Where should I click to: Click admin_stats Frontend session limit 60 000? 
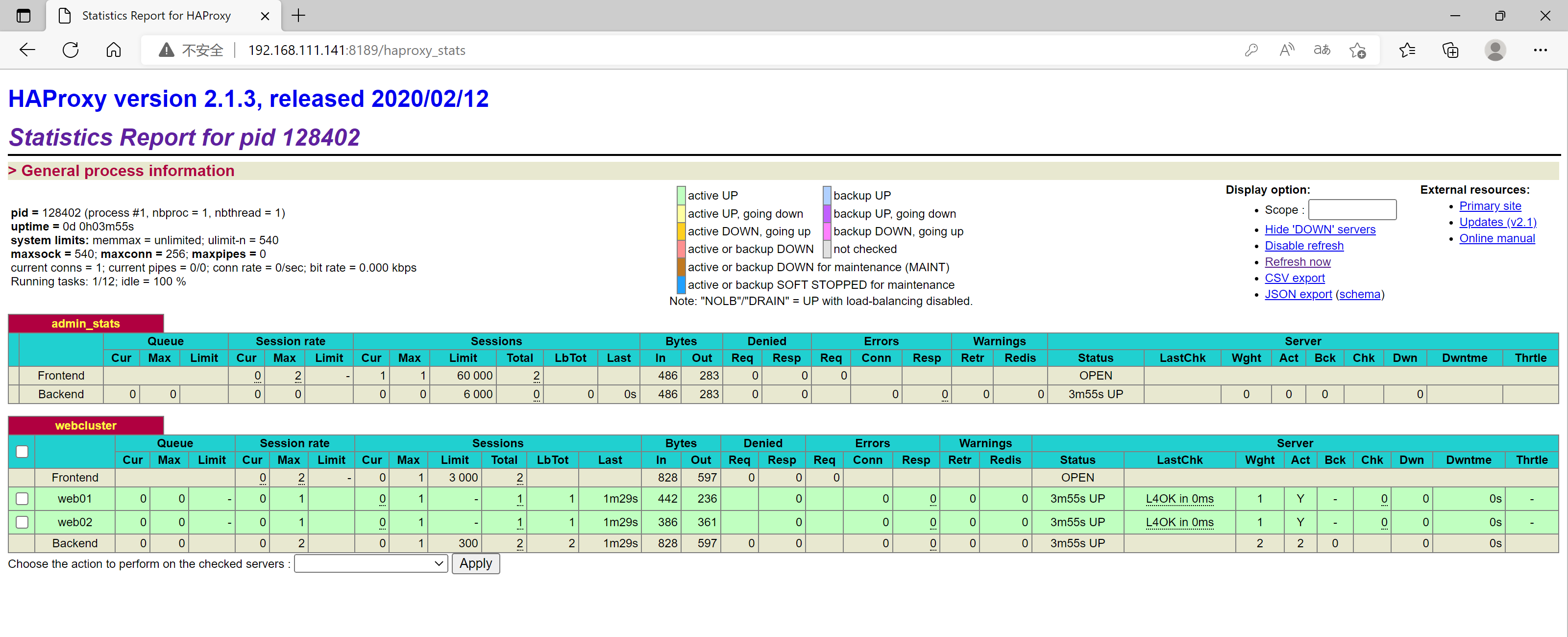point(474,376)
